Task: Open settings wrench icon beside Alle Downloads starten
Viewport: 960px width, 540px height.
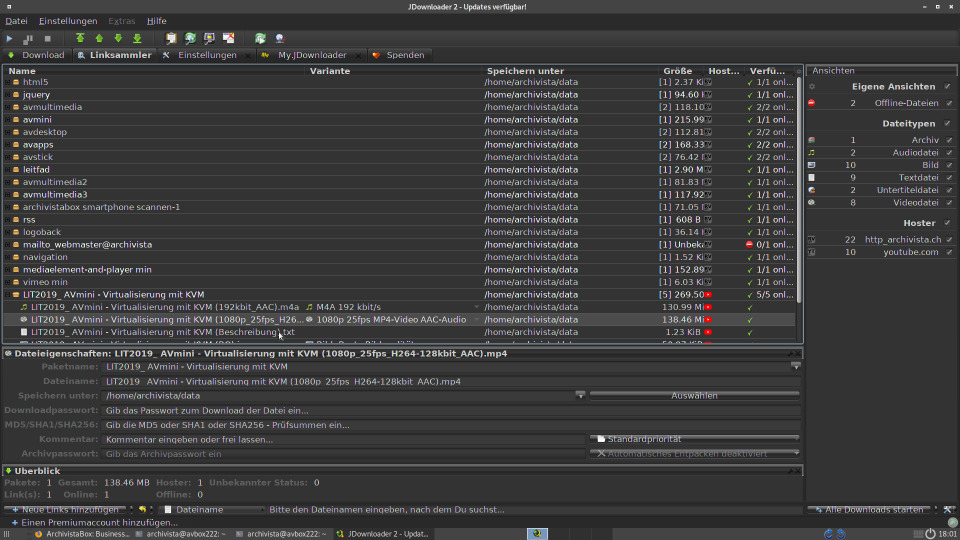Action: tap(948, 509)
